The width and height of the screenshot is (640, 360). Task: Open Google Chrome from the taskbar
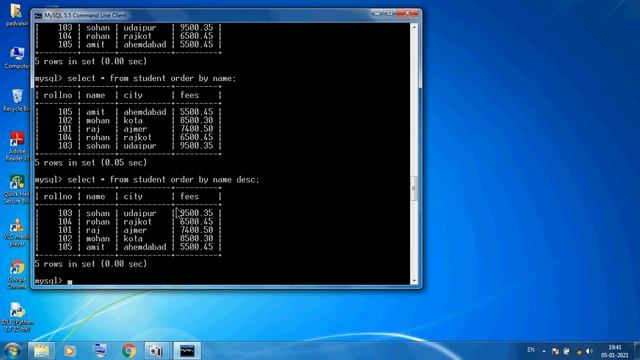pyautogui.click(x=129, y=351)
